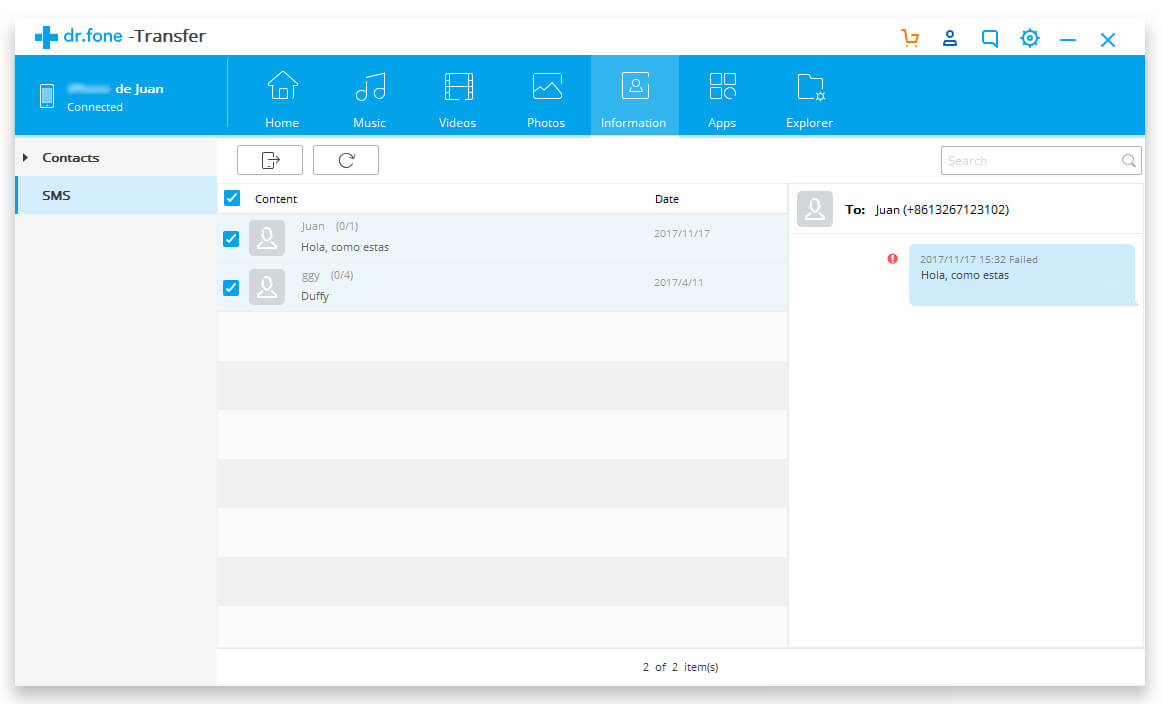The width and height of the screenshot is (1162, 704).
Task: Click the recipient Juan (+8613267123102)
Action: (942, 210)
